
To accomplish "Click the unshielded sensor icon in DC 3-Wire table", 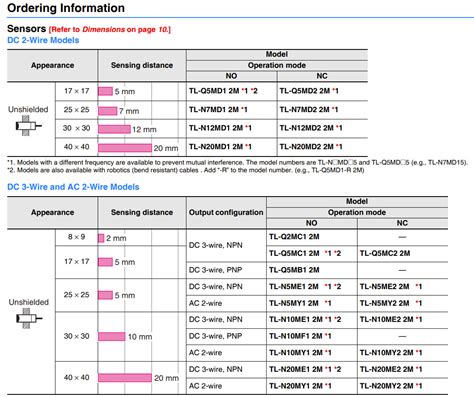I will (29, 318).
